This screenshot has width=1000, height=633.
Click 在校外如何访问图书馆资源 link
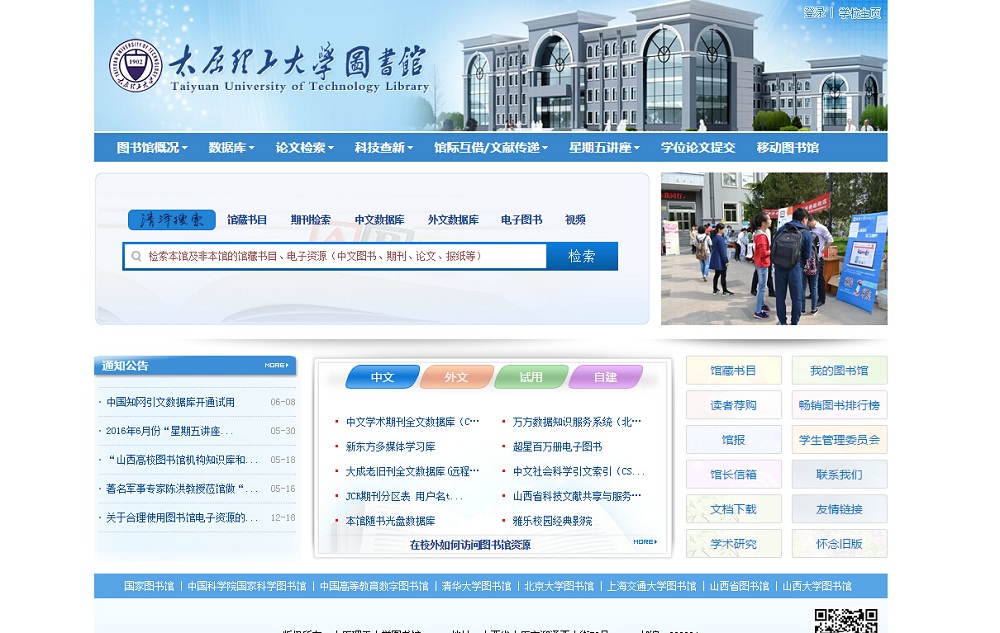(470, 545)
